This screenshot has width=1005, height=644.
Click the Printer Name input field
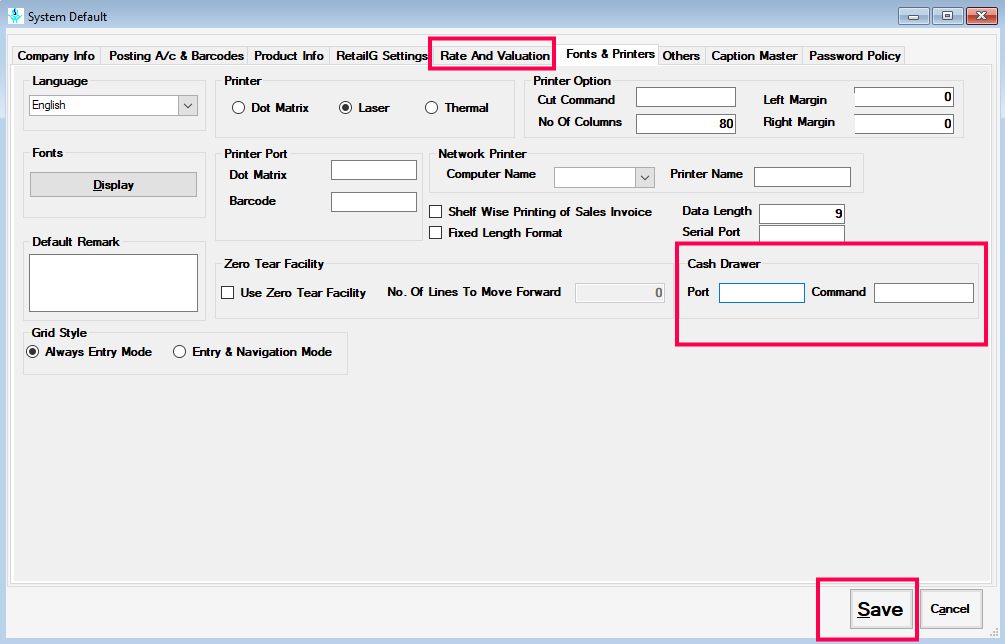pos(802,177)
